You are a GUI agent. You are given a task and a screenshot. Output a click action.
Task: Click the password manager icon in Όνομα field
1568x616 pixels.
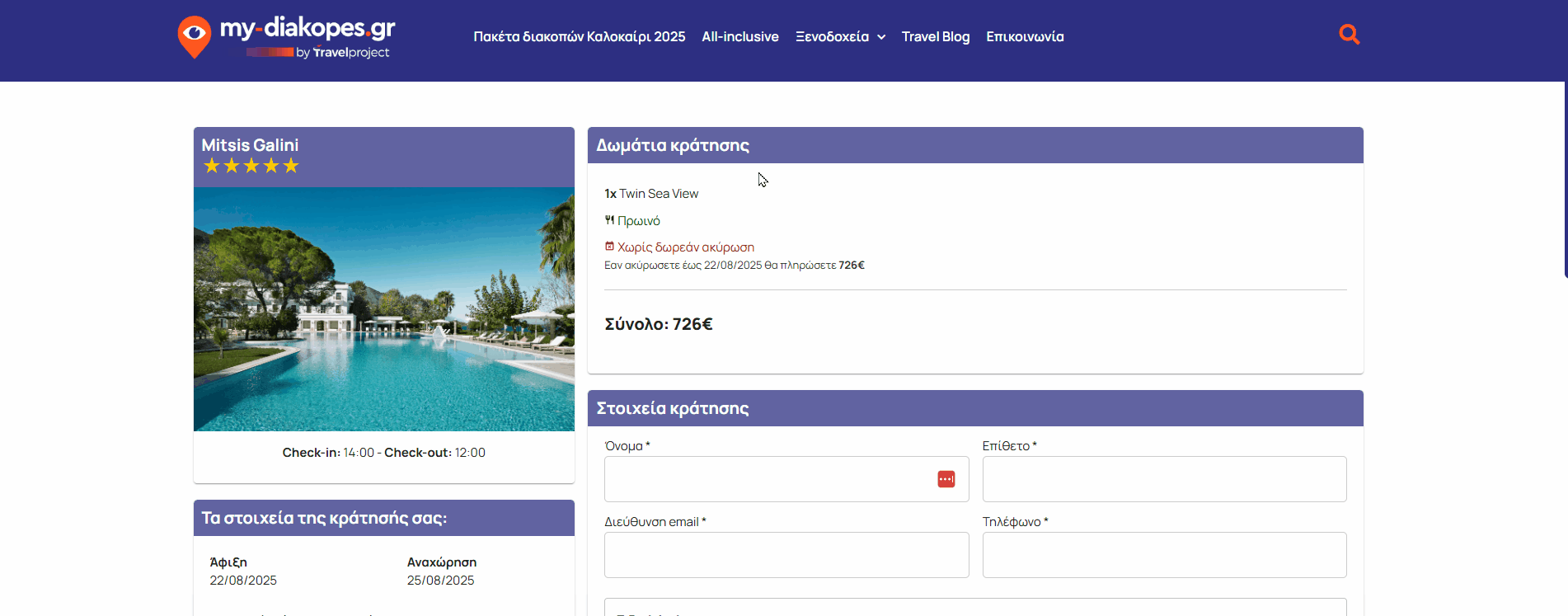pyautogui.click(x=946, y=479)
